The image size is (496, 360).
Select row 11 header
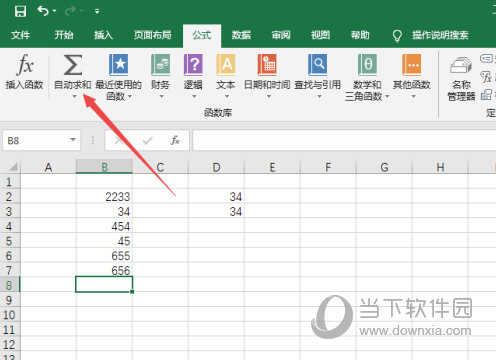pos(10,329)
